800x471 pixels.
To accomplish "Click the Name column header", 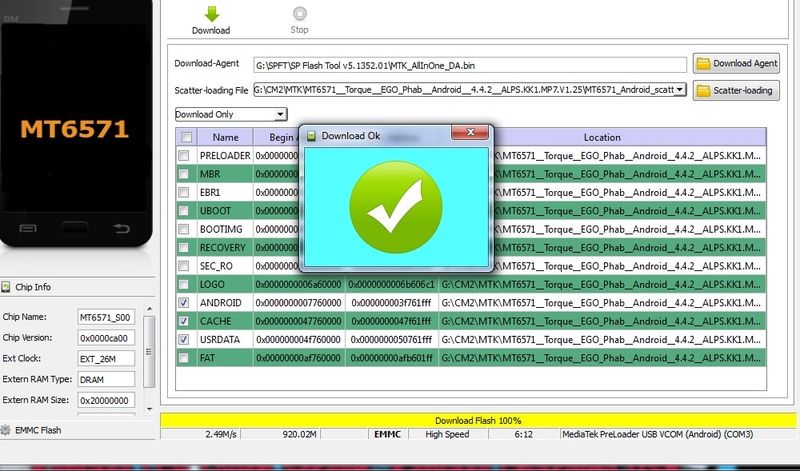I will coord(225,137).
